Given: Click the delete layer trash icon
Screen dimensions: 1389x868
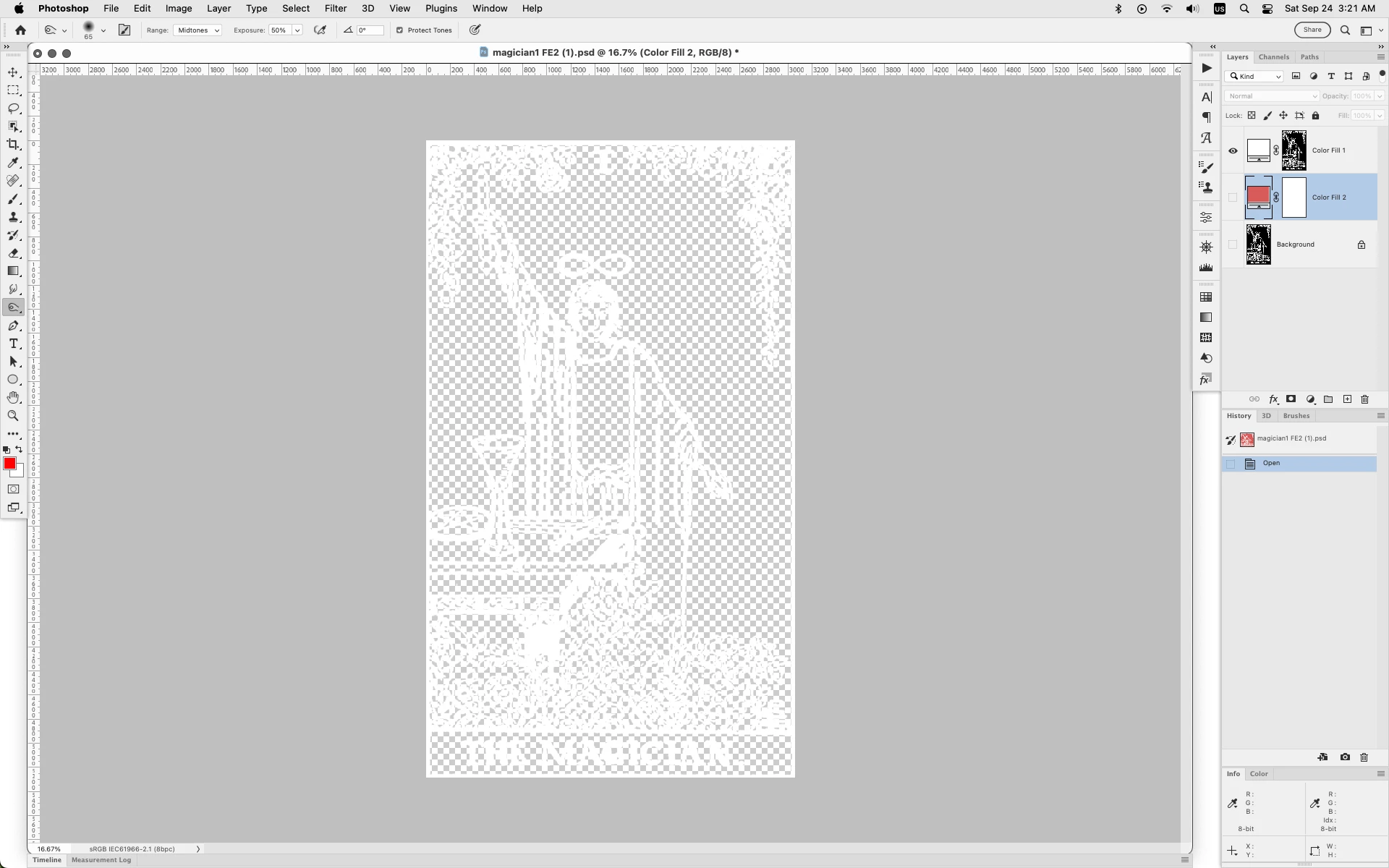Looking at the screenshot, I should click(1365, 399).
